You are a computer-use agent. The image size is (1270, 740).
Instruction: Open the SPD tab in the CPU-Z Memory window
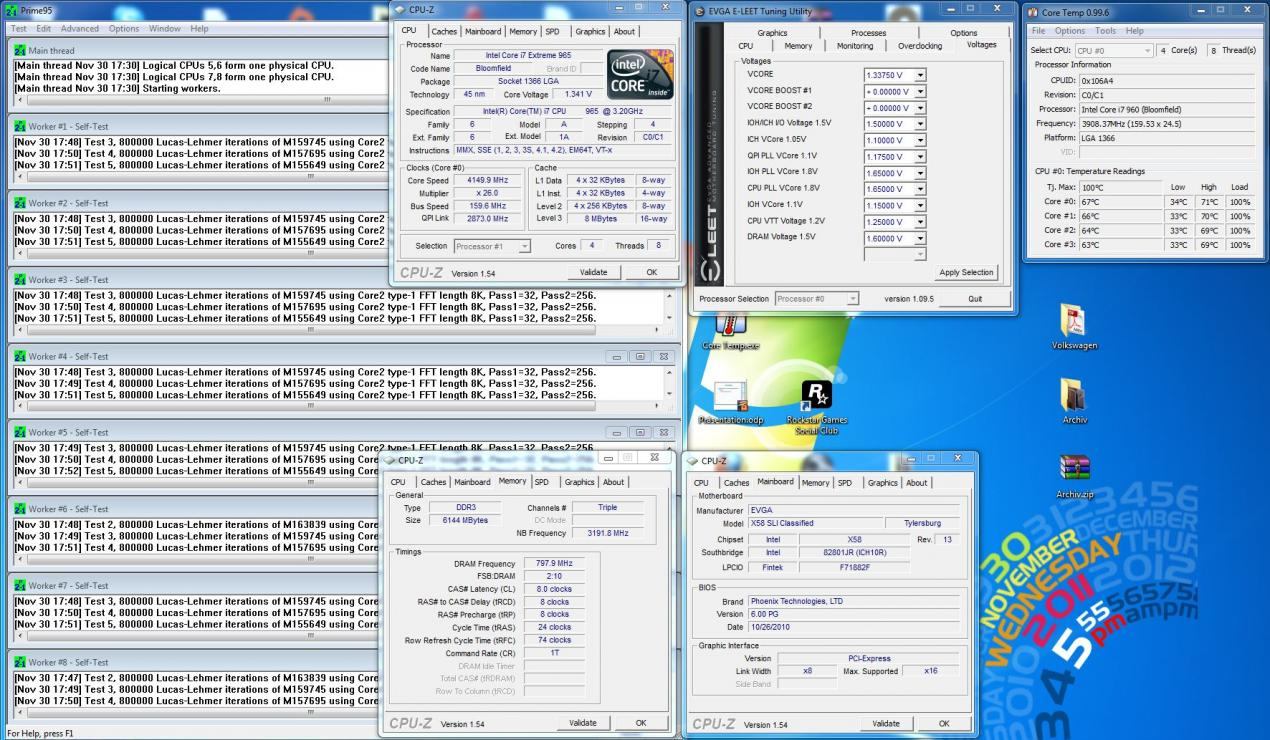pos(543,481)
